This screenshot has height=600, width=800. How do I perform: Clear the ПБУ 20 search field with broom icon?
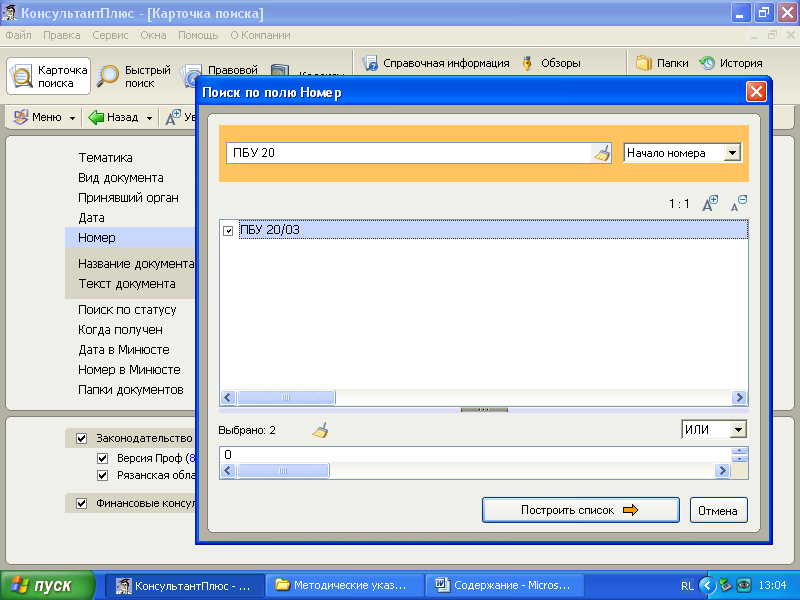coord(602,153)
